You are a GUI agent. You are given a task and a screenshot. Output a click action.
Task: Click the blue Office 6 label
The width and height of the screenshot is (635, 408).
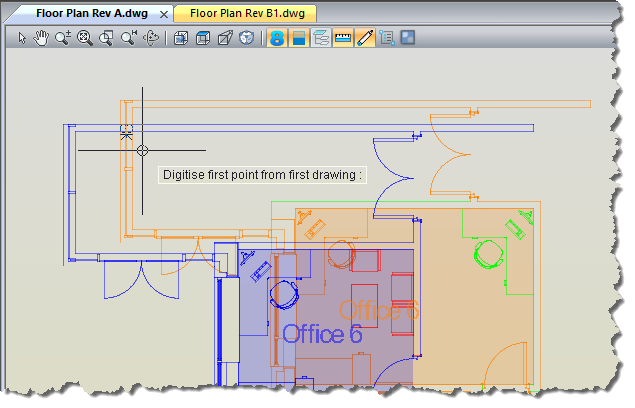[322, 335]
